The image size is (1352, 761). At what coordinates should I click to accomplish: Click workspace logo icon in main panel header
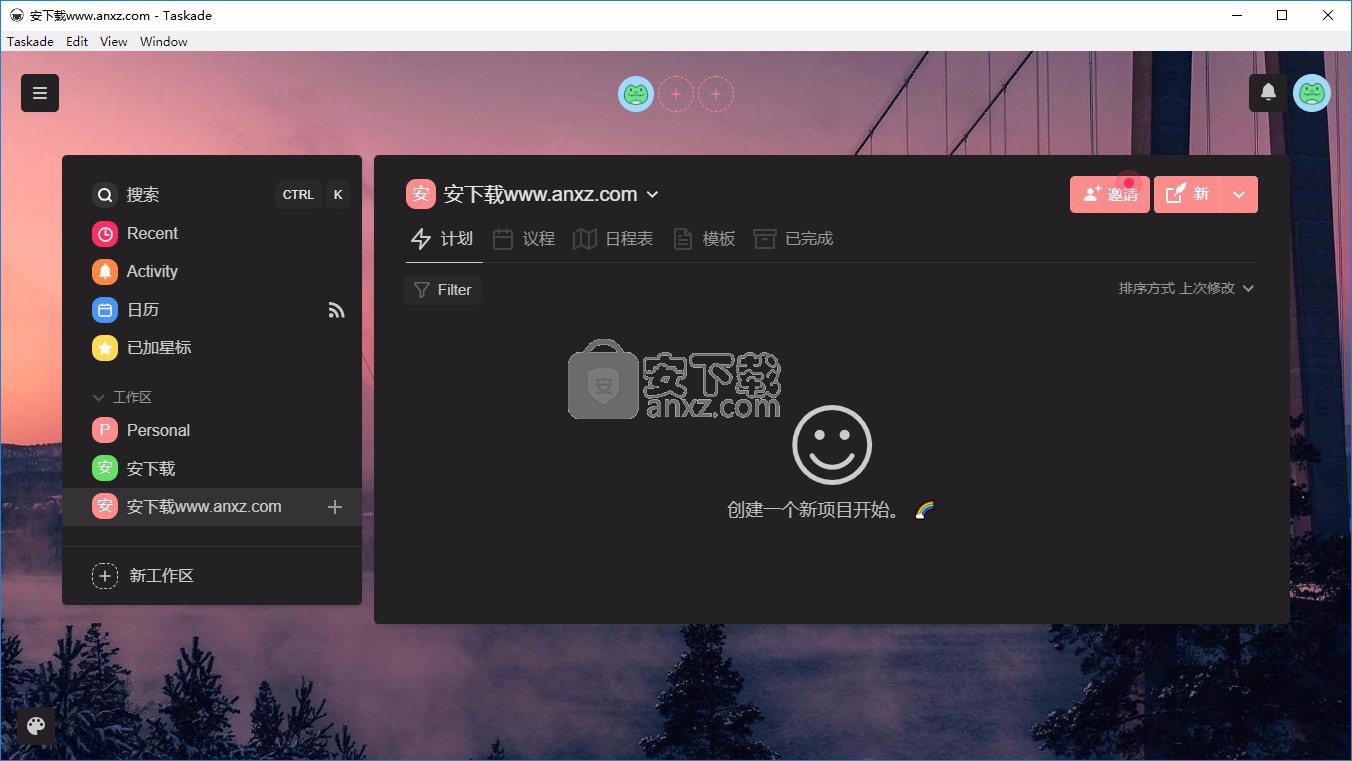pyautogui.click(x=421, y=194)
